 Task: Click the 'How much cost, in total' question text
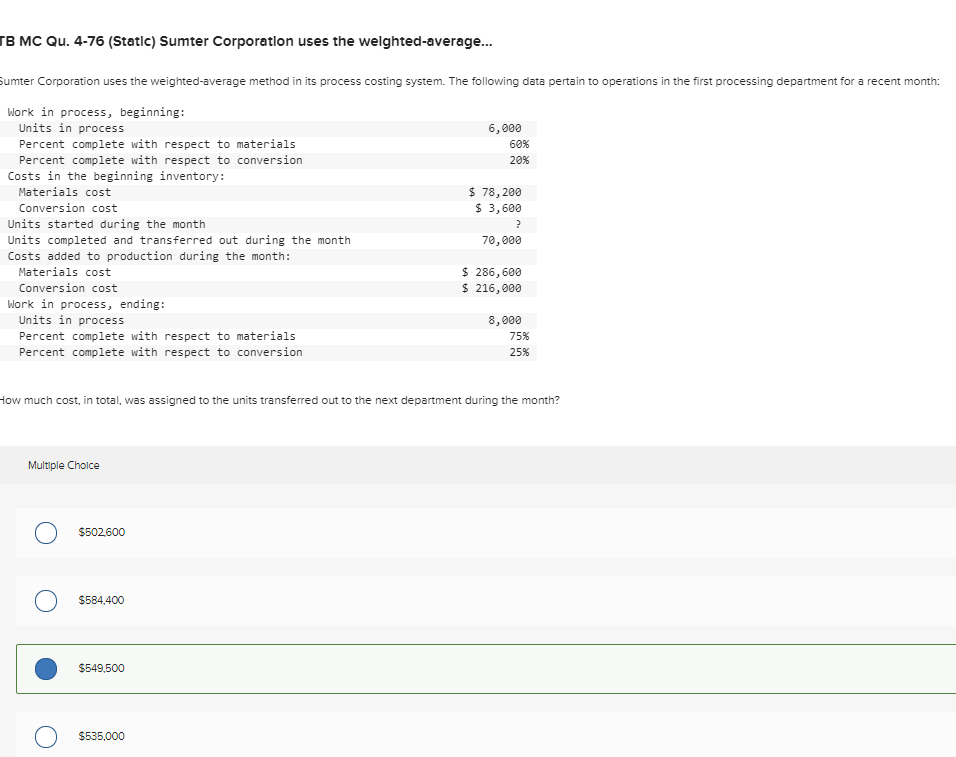pos(279,400)
